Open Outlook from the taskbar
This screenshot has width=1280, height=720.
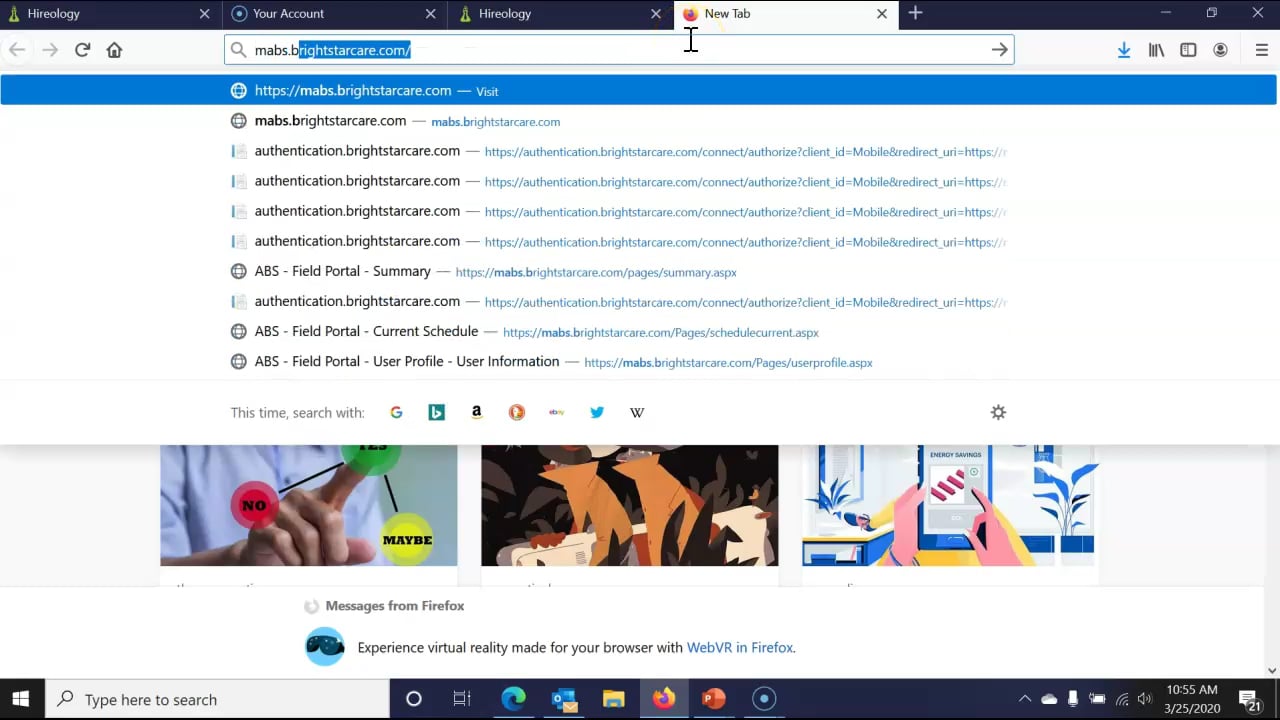564,699
